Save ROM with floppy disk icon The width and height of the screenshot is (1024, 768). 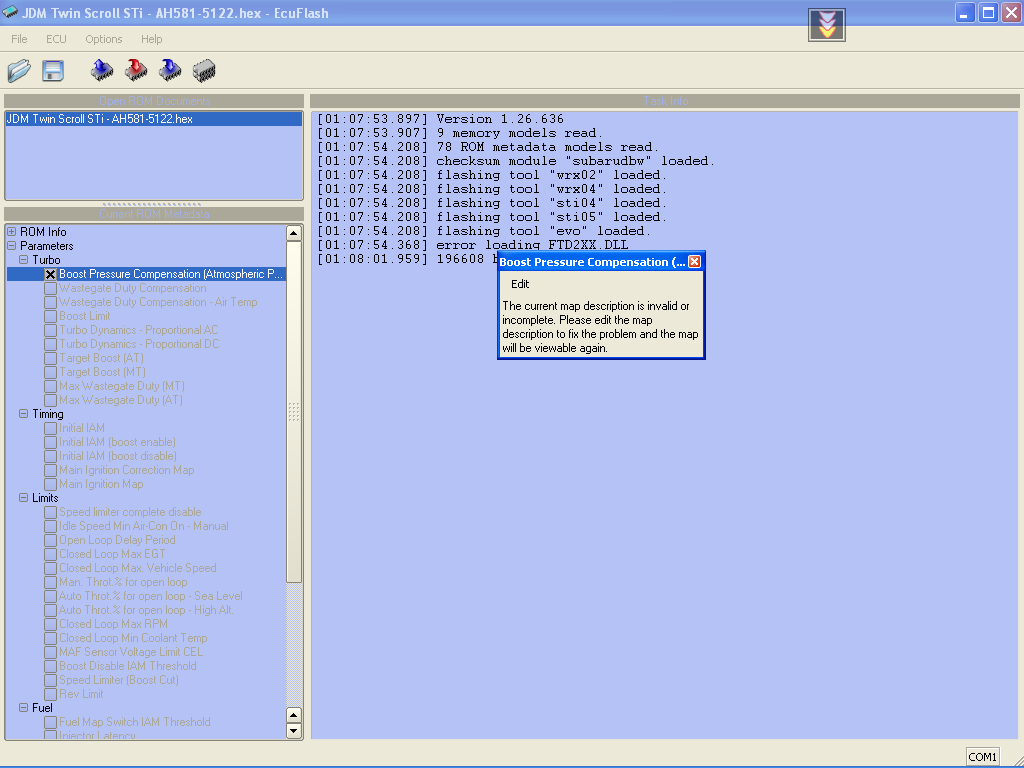click(53, 71)
